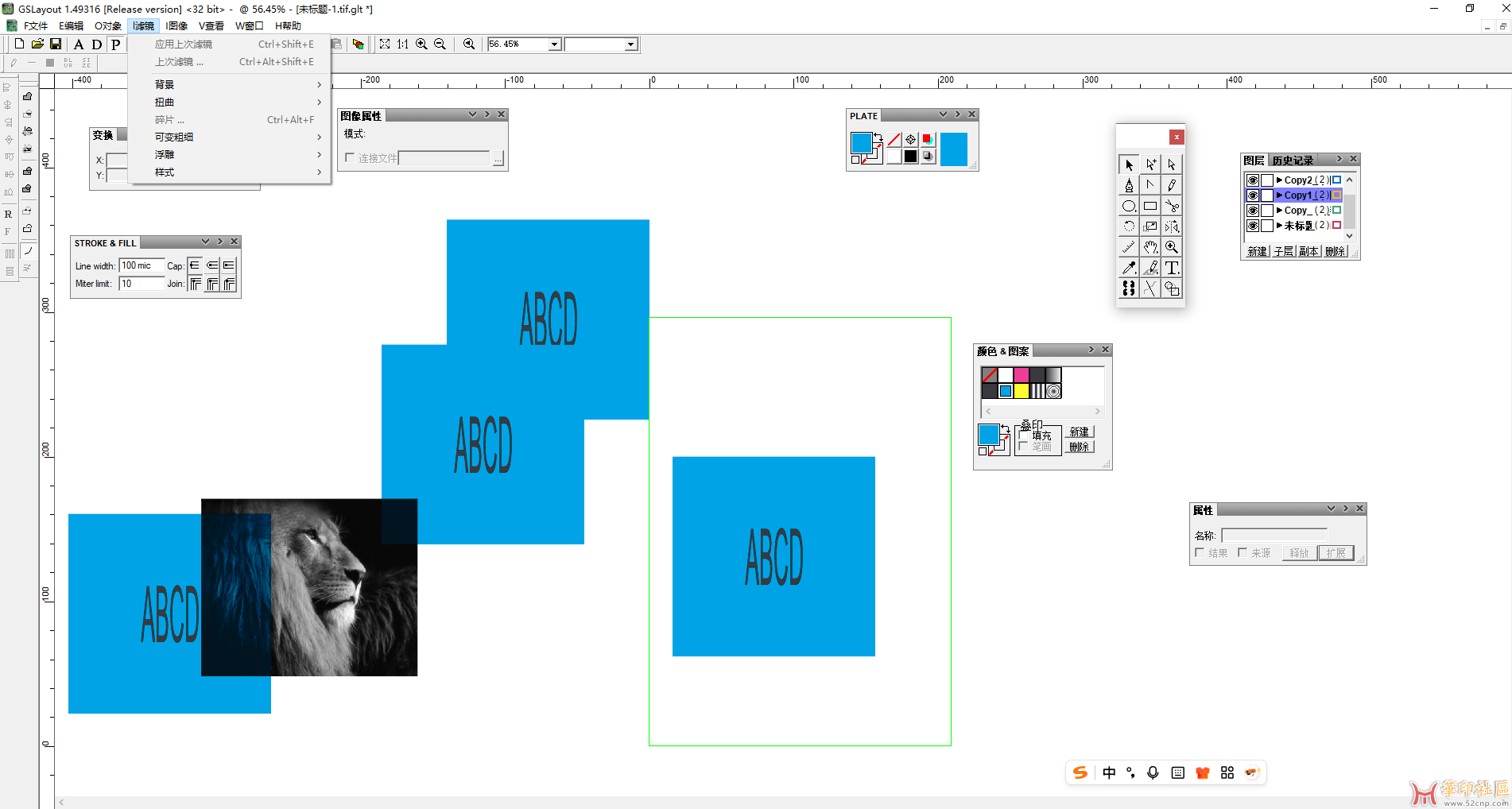1512x809 pixels.
Task: Open the empty combo box beside zoom
Action: point(630,45)
